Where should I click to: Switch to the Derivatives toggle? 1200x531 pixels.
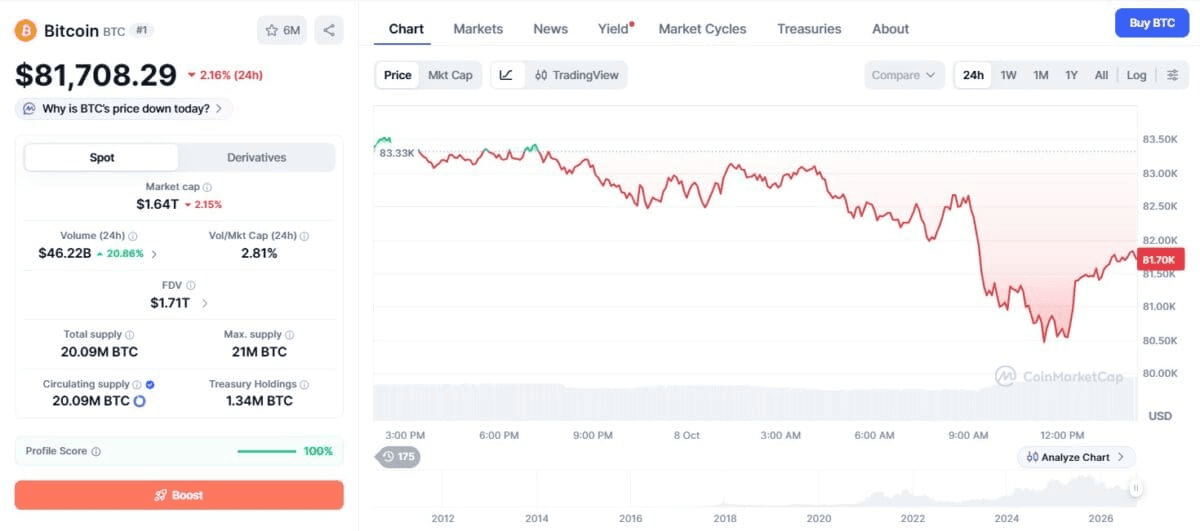257,158
